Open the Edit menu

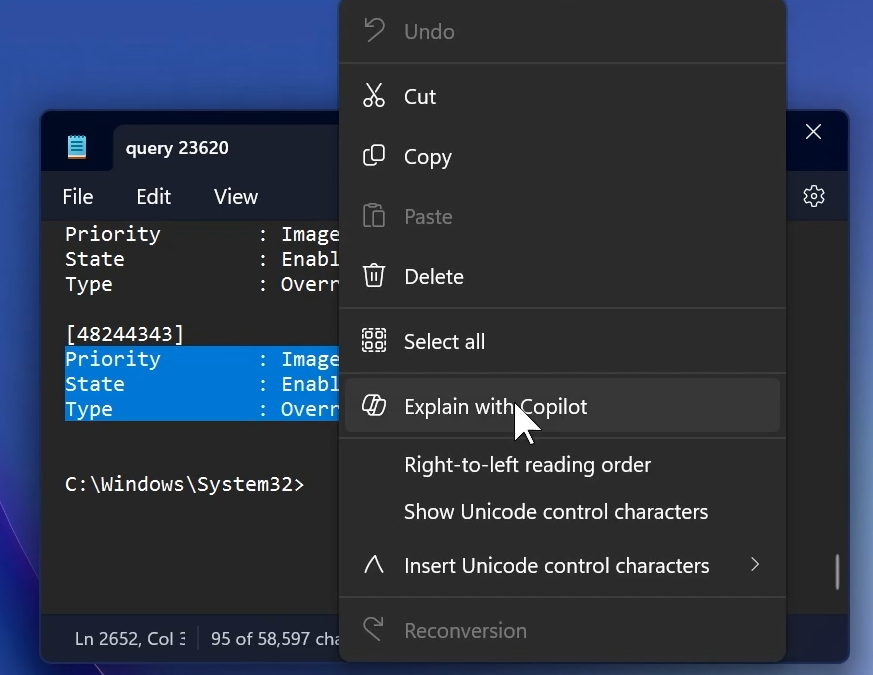coord(154,197)
